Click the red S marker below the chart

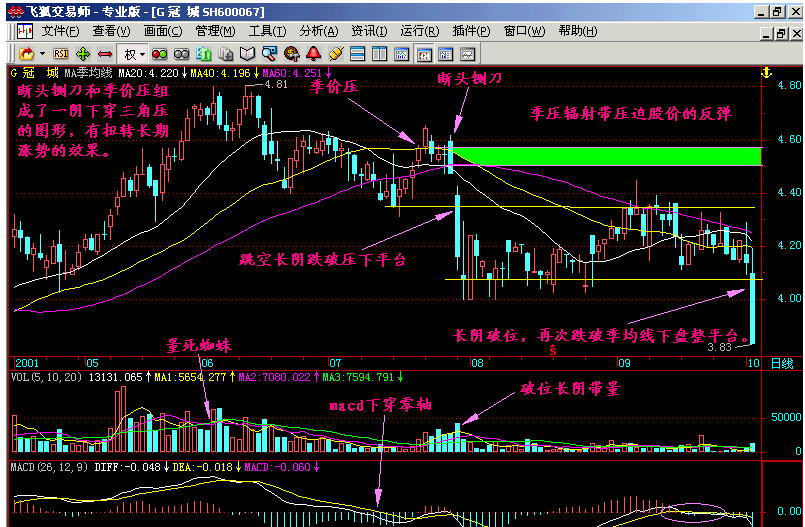(553, 350)
